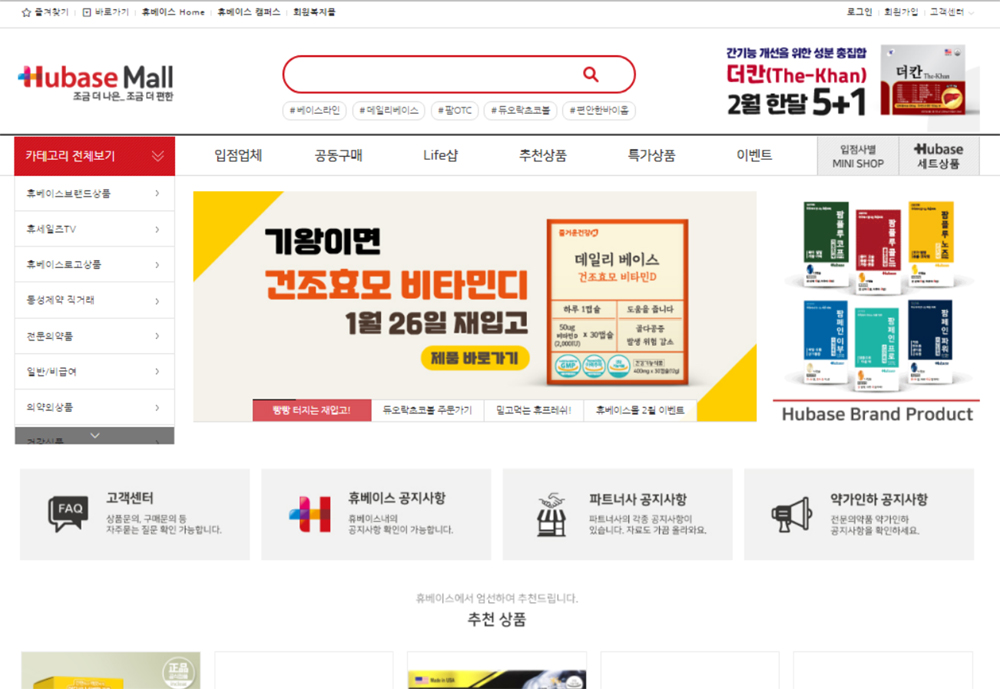Viewport: 1000px width, 689px height.
Task: Open the Hubase Mall logo homepage
Action: tap(96, 82)
